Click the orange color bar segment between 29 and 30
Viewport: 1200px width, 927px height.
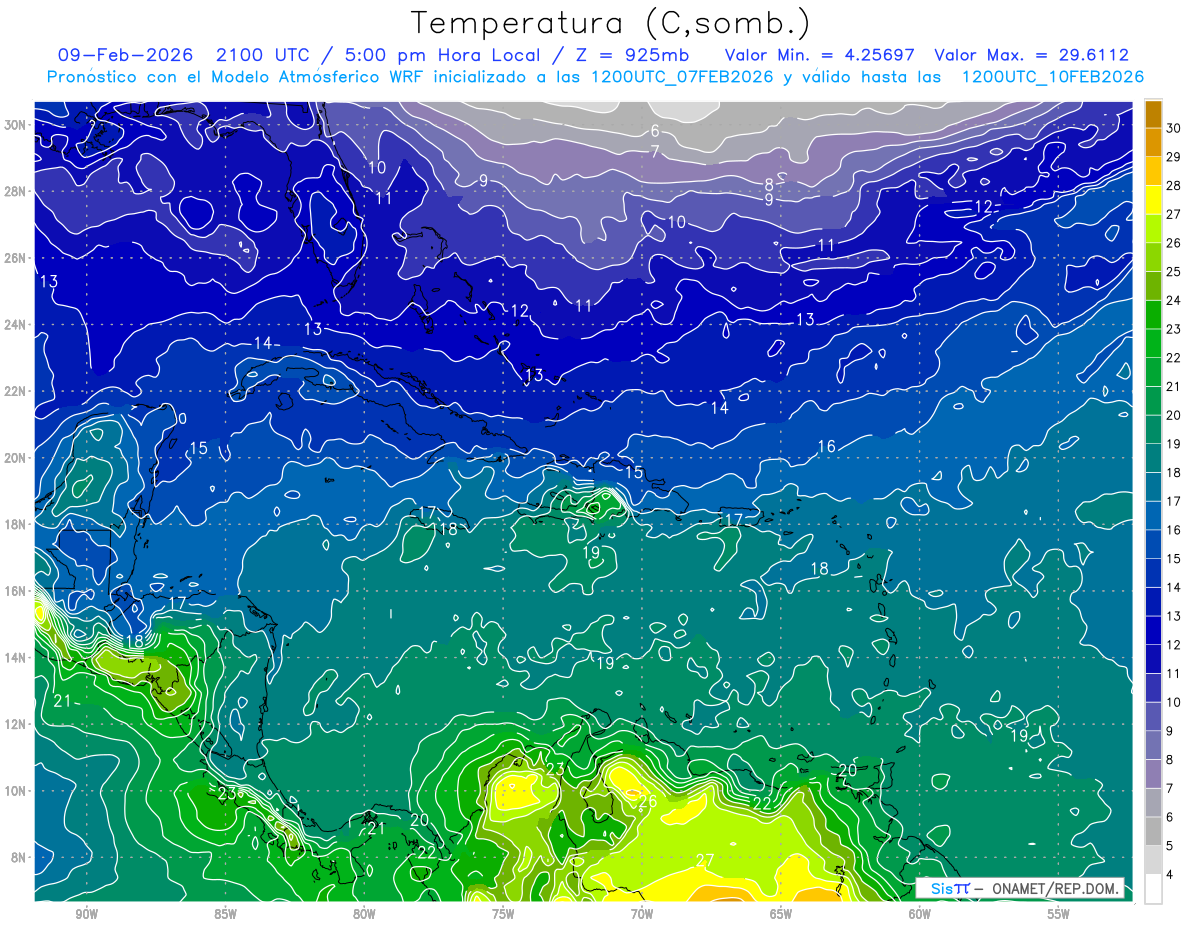pos(1153,142)
